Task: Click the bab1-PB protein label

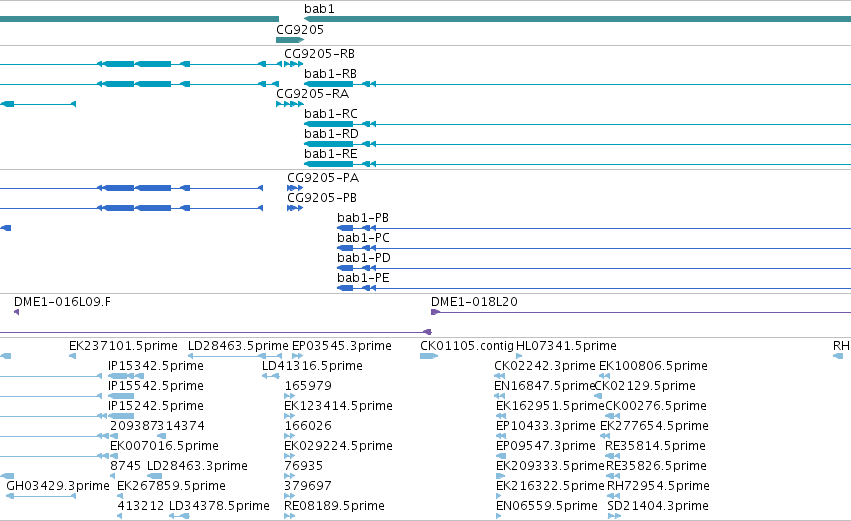Action: click(363, 218)
